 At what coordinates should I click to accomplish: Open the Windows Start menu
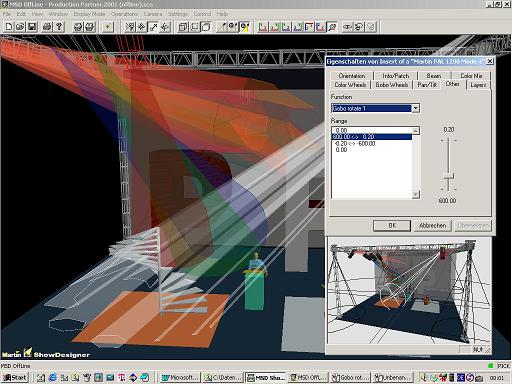click(15, 377)
